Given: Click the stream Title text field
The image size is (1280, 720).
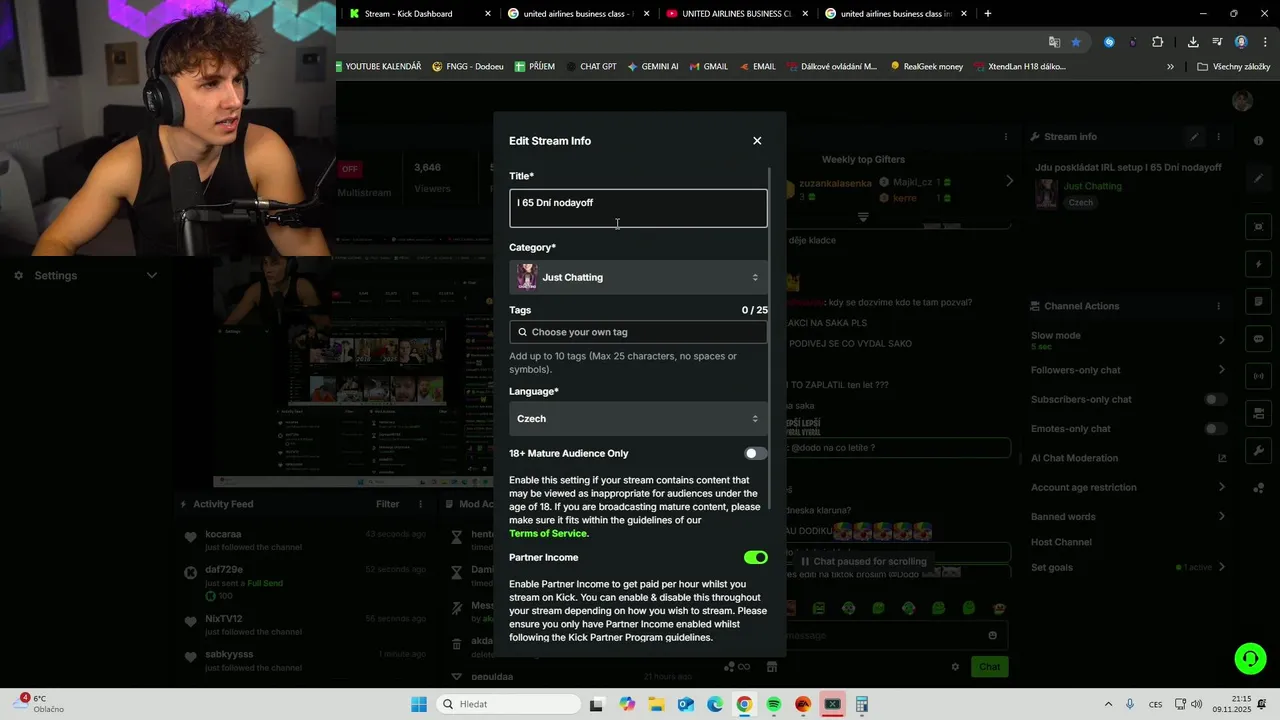Looking at the screenshot, I should click(x=638, y=208).
